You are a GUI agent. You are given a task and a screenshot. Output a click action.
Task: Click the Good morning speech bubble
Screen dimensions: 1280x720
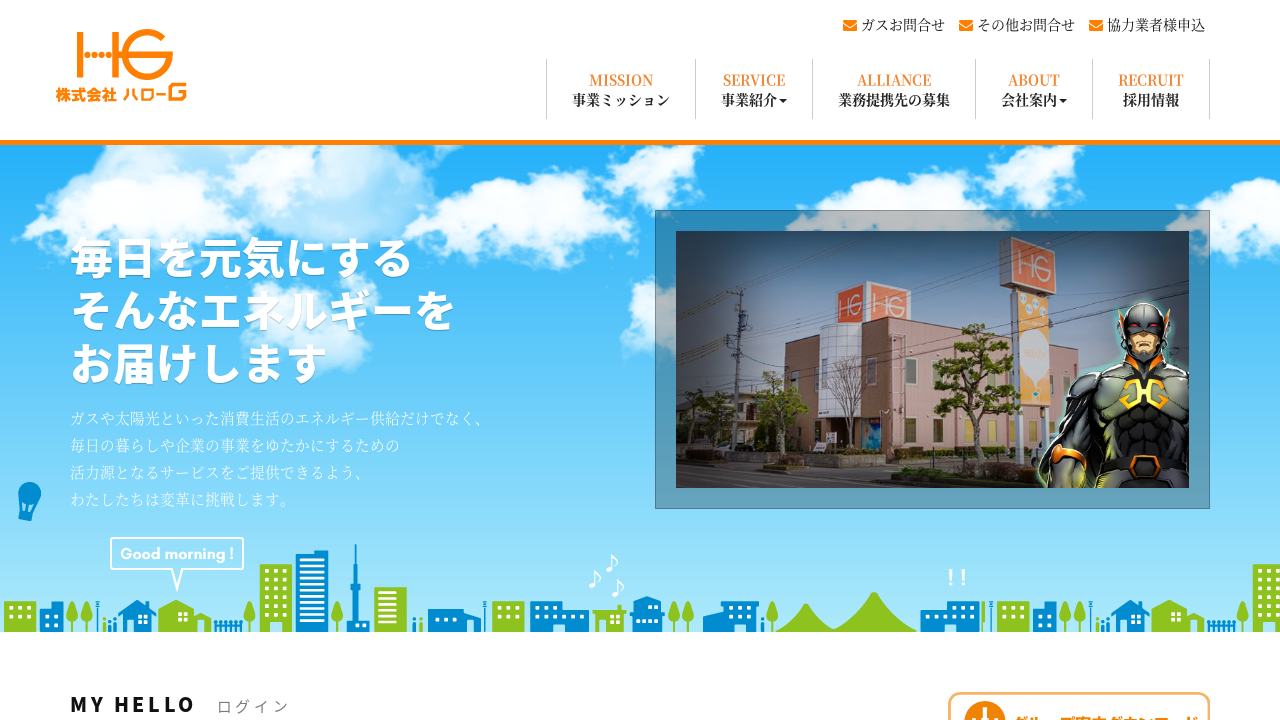coord(177,554)
